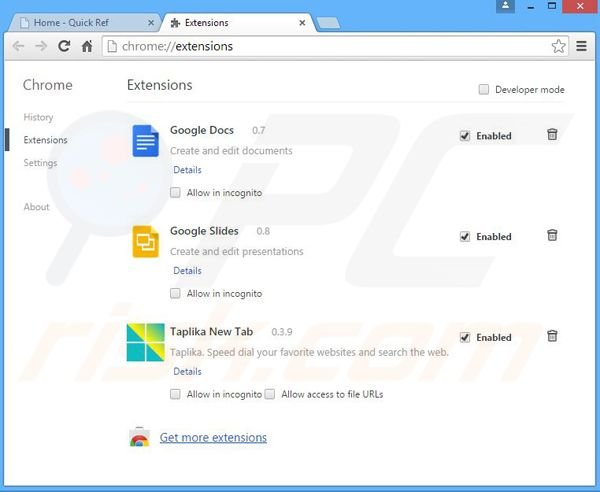Click the browser back arrow

[18, 47]
